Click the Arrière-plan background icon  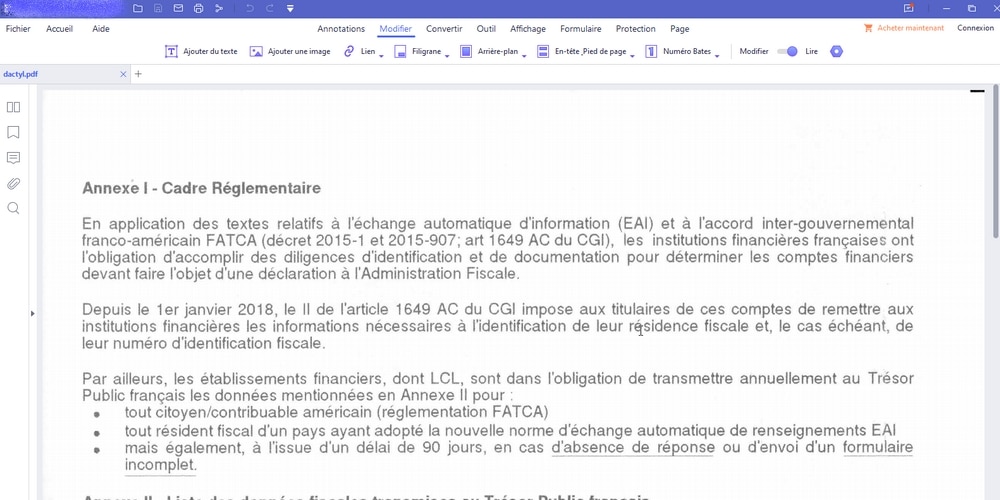(x=466, y=52)
